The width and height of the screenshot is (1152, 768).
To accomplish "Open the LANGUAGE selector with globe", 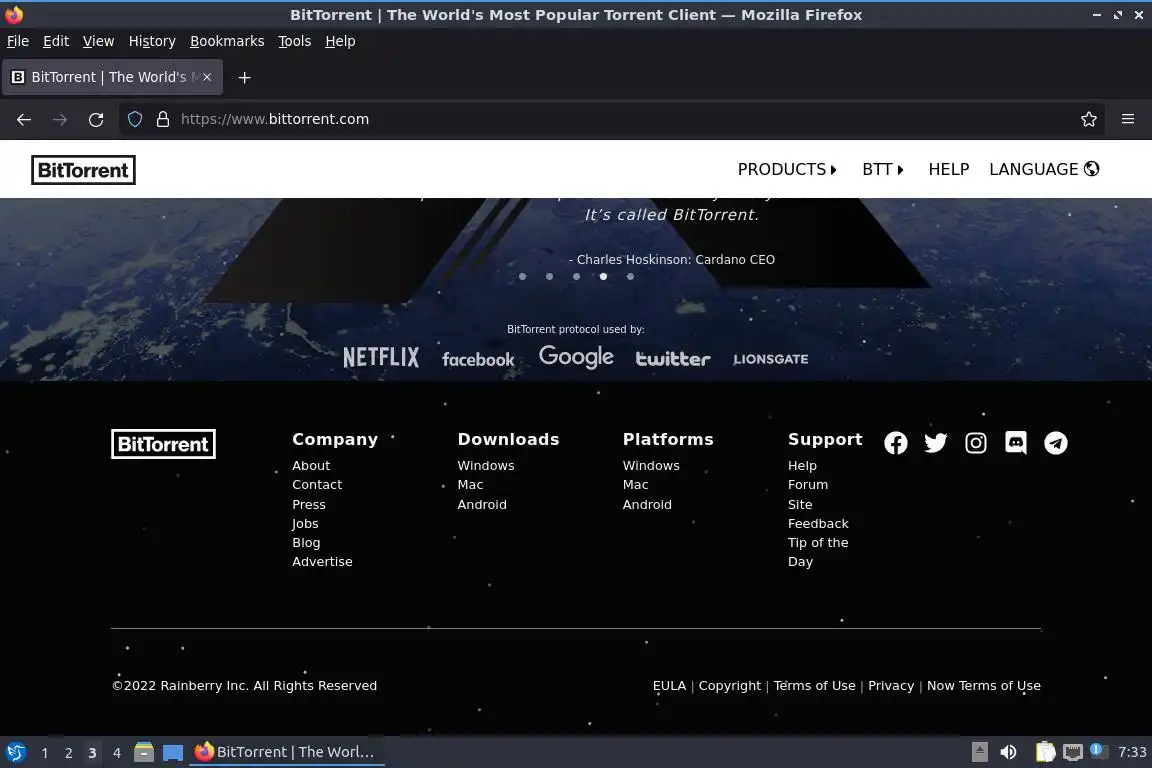I will (x=1044, y=169).
